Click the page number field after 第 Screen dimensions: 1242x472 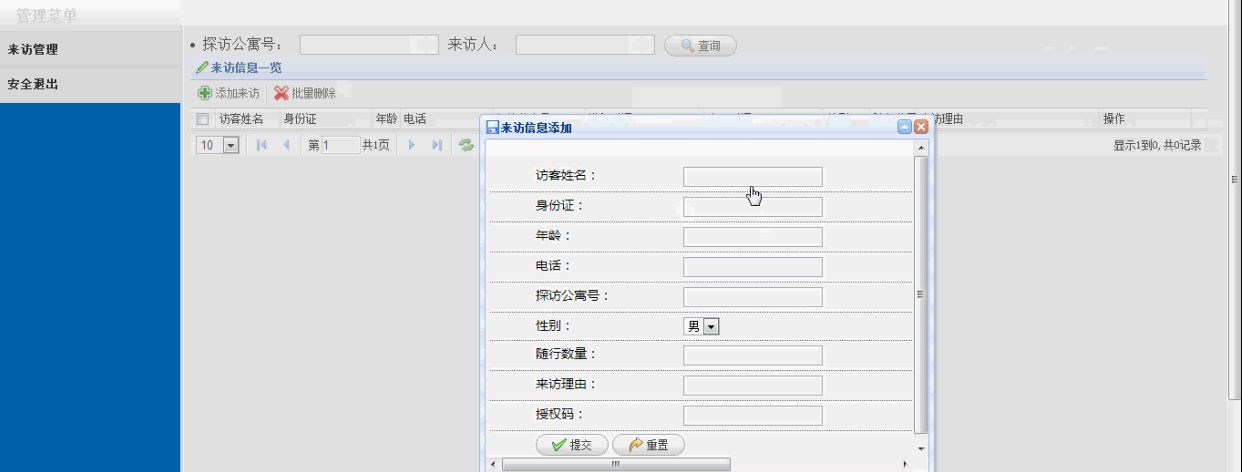(x=339, y=146)
